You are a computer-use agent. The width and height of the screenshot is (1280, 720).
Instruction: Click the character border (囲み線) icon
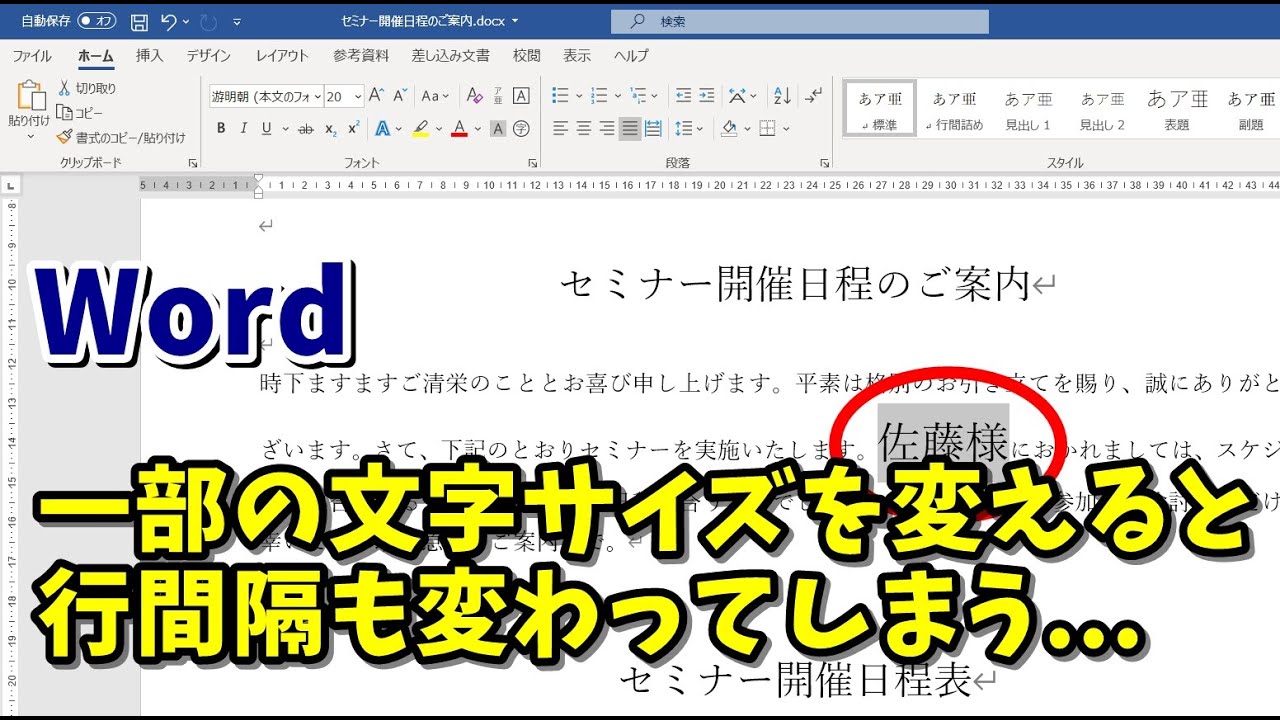point(521,96)
